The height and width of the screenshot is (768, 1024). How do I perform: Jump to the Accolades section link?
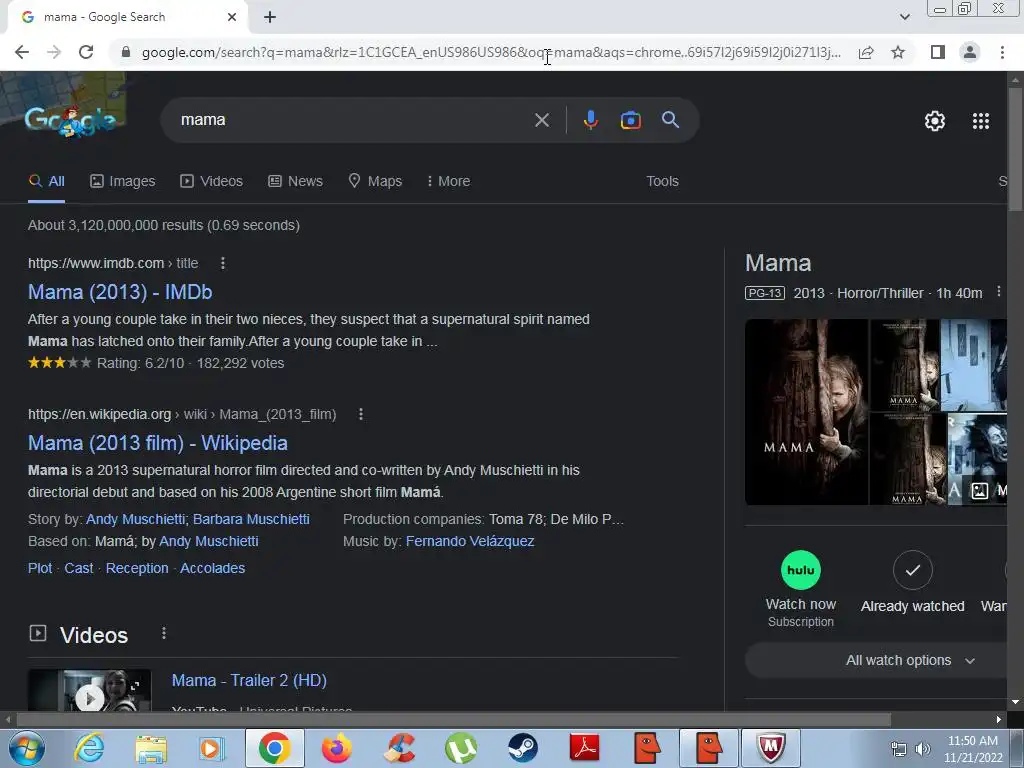tap(212, 568)
